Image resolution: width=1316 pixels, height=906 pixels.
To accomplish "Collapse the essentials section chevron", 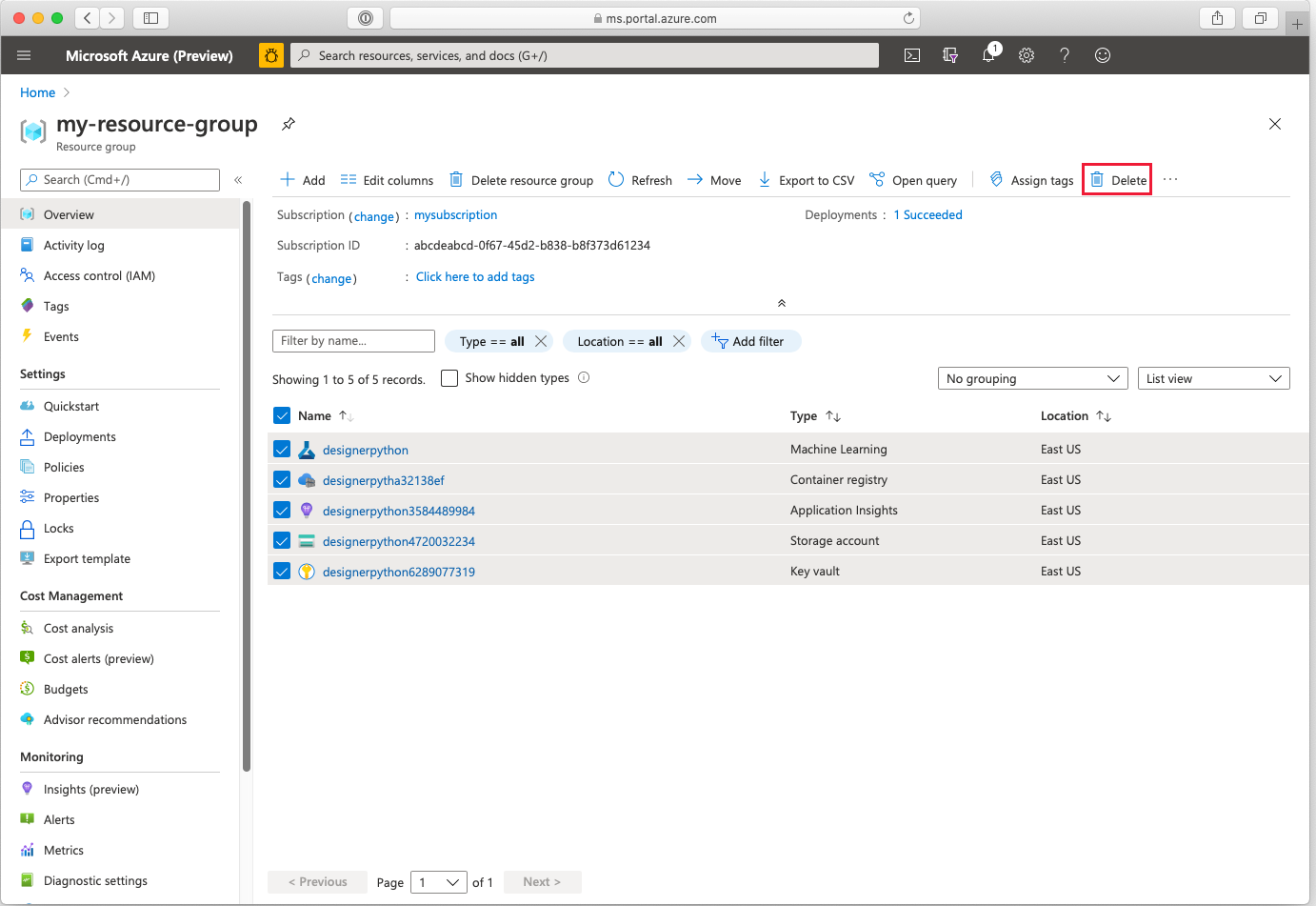I will pos(781,303).
